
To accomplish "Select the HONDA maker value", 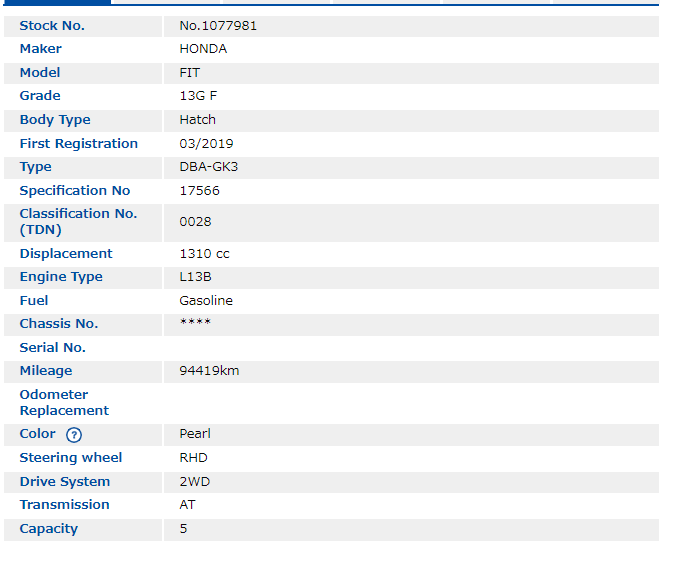I will click(203, 49).
